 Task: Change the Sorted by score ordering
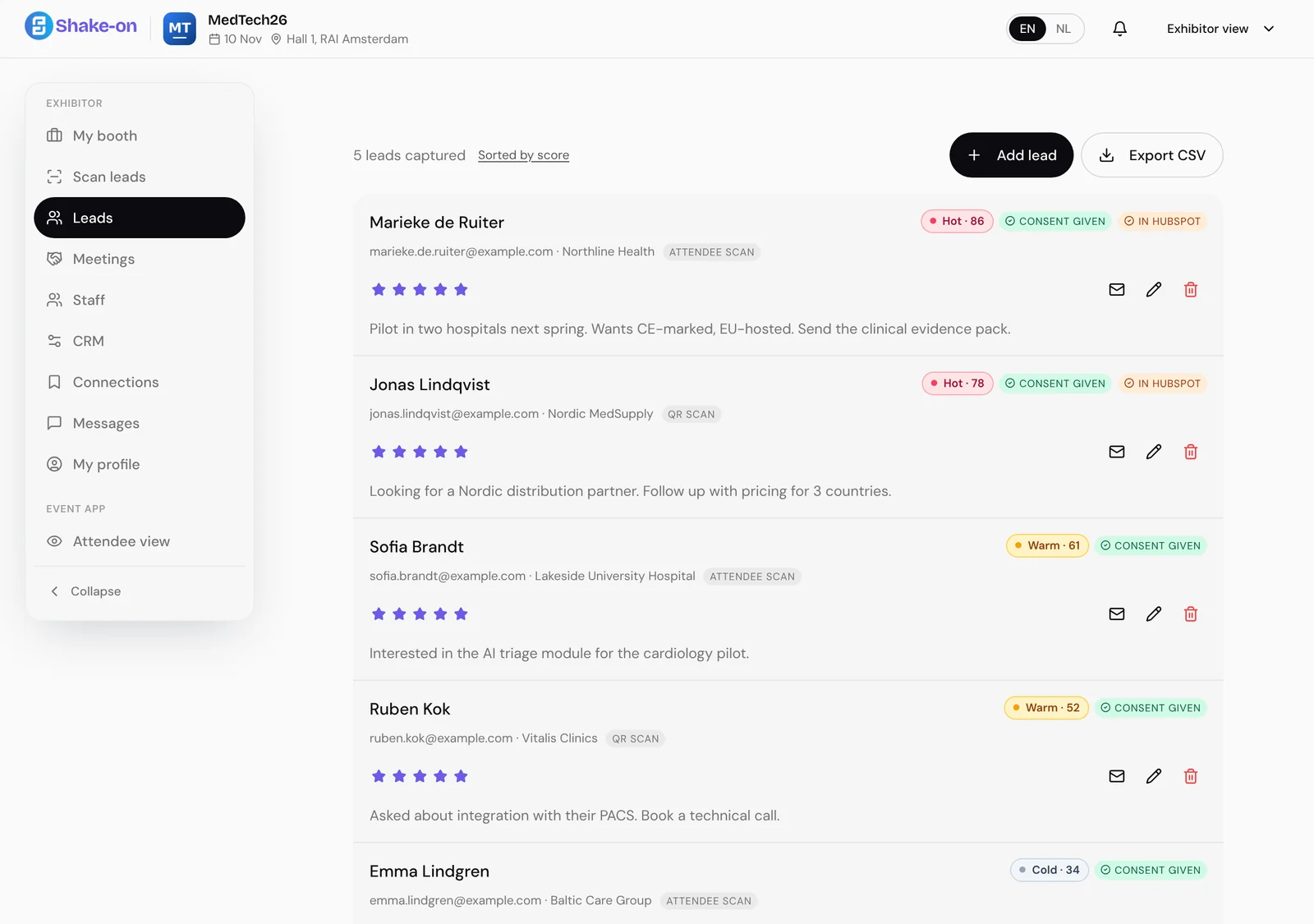[523, 155]
